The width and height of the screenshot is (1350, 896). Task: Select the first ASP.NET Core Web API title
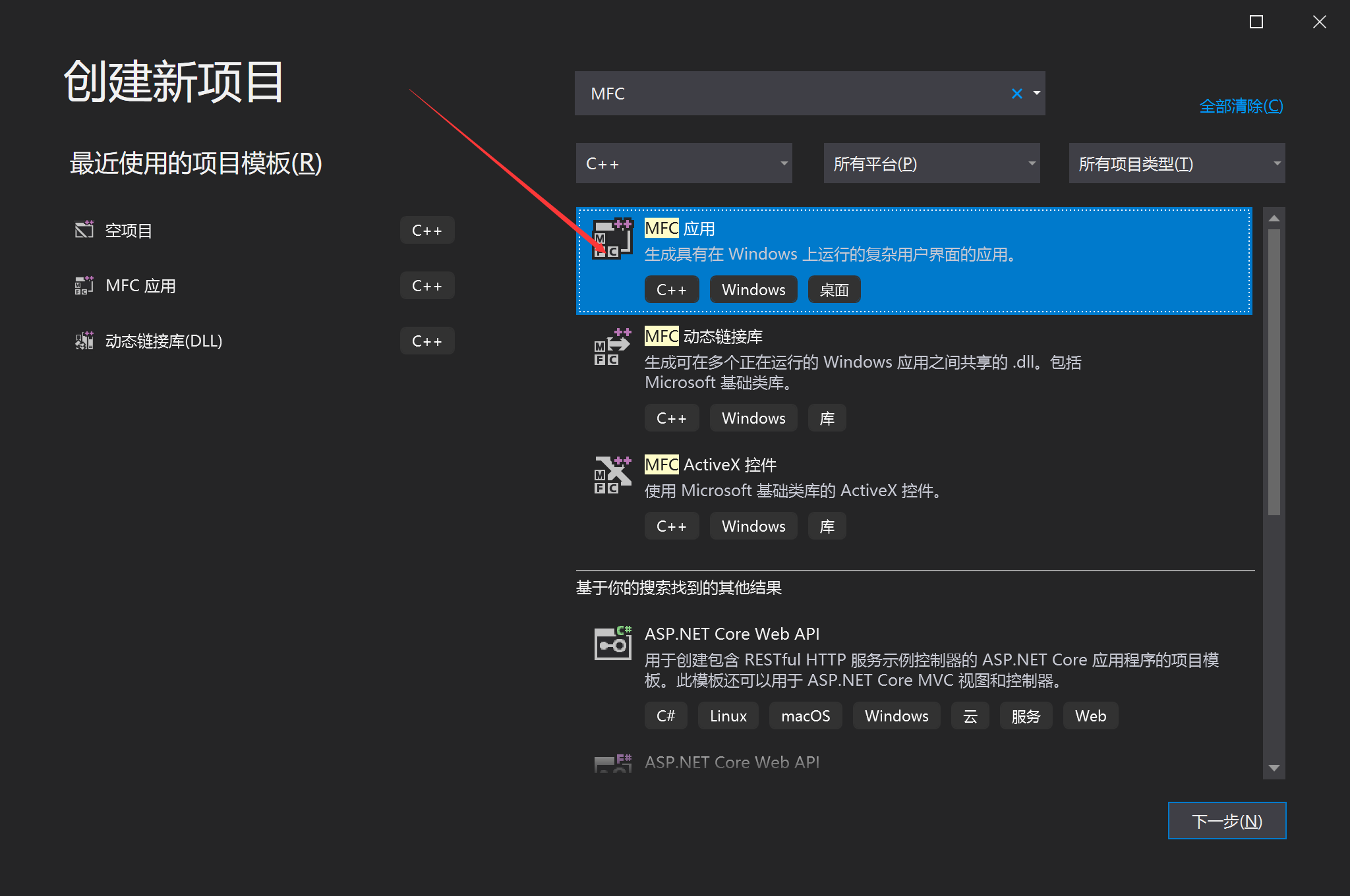pyautogui.click(x=732, y=634)
